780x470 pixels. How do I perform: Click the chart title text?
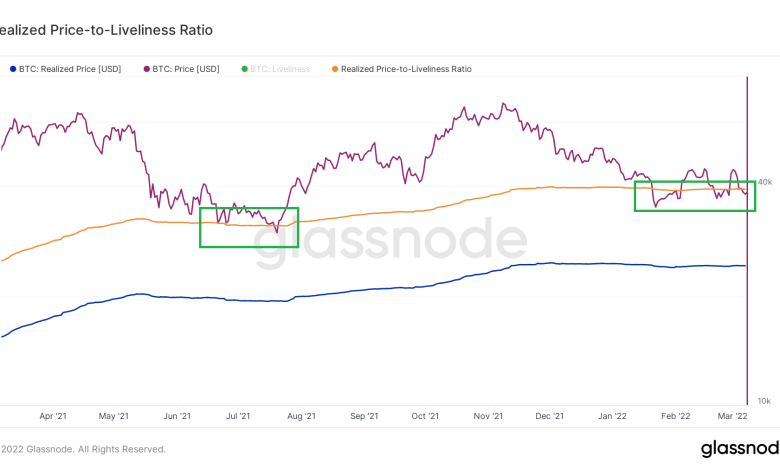click(x=106, y=30)
